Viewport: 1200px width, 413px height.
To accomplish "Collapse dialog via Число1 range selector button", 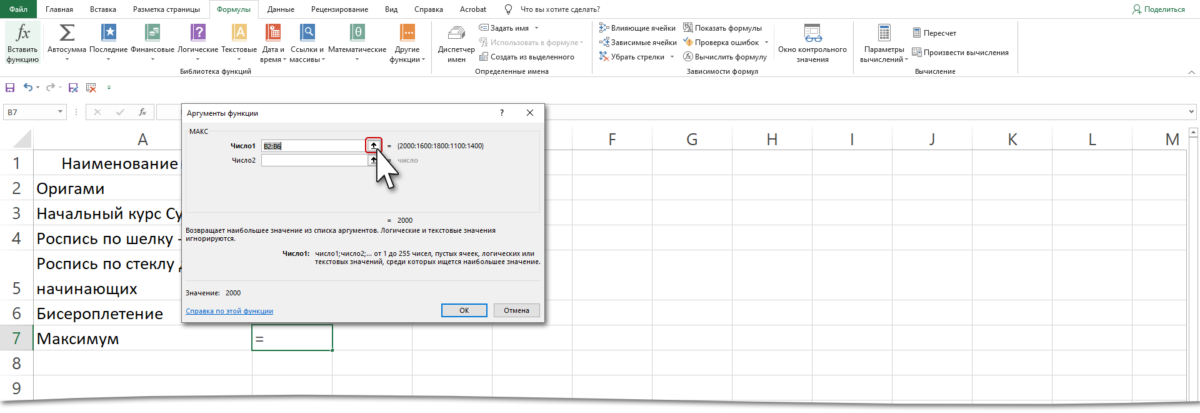I will coord(373,145).
